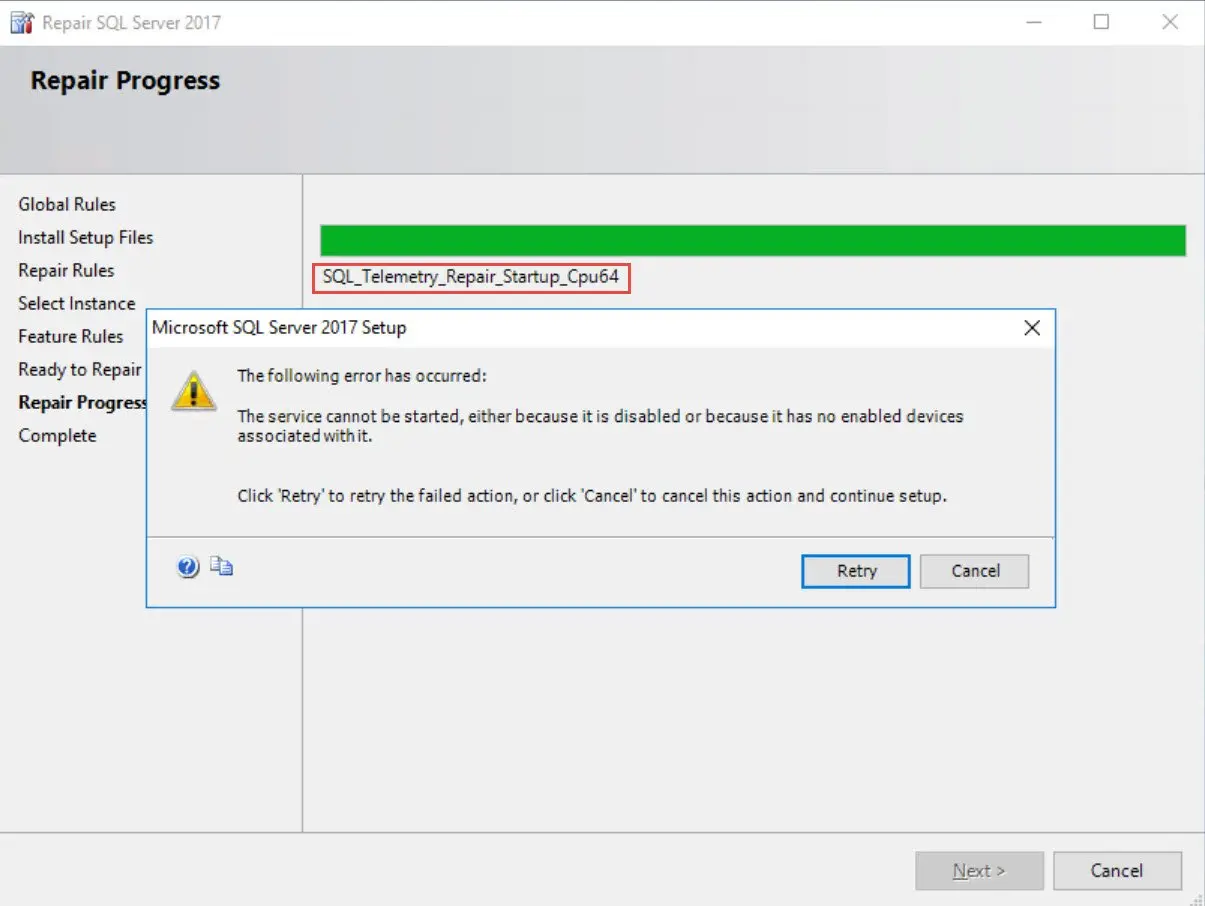Image resolution: width=1205 pixels, height=906 pixels.
Task: Select the Ready to Repair step
Action: (x=80, y=369)
